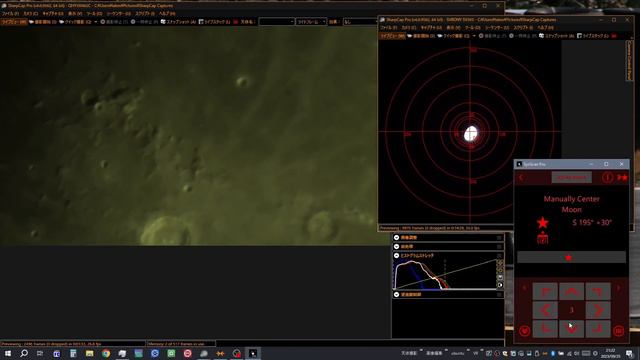
Task: Open the circled info icon in SynScan
Action: point(607,178)
